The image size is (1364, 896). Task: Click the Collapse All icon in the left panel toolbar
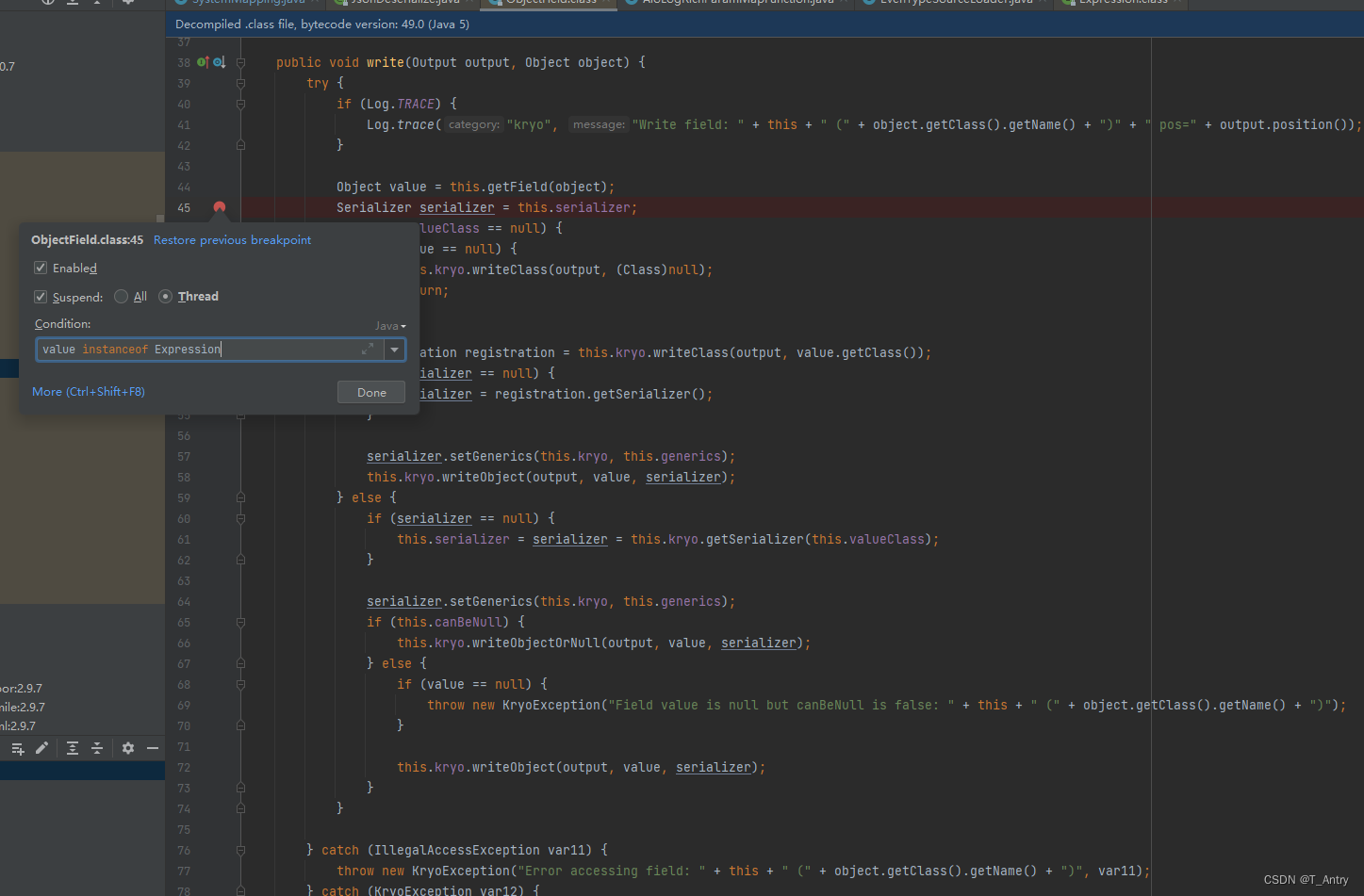[x=96, y=748]
